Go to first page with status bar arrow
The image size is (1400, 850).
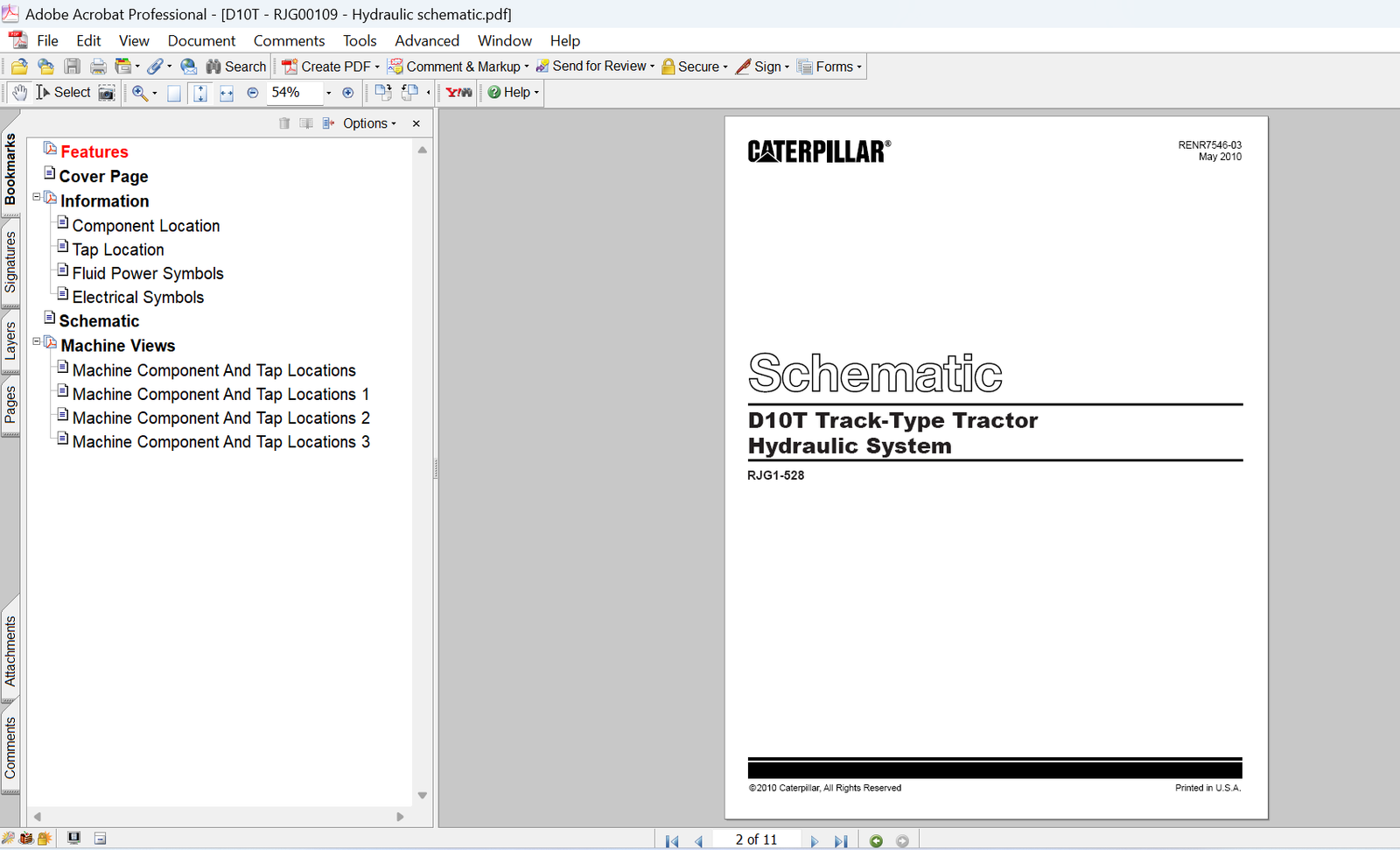tap(672, 841)
